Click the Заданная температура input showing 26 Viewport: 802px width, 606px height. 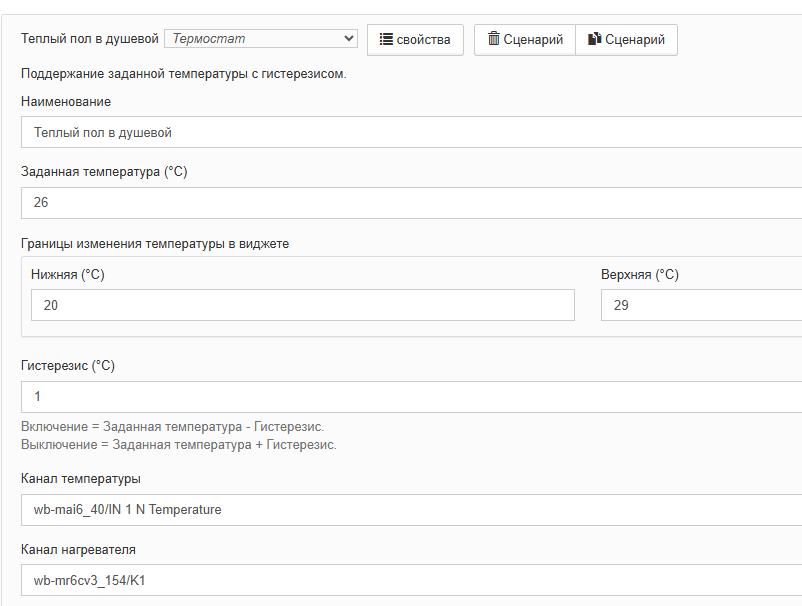click(x=410, y=203)
